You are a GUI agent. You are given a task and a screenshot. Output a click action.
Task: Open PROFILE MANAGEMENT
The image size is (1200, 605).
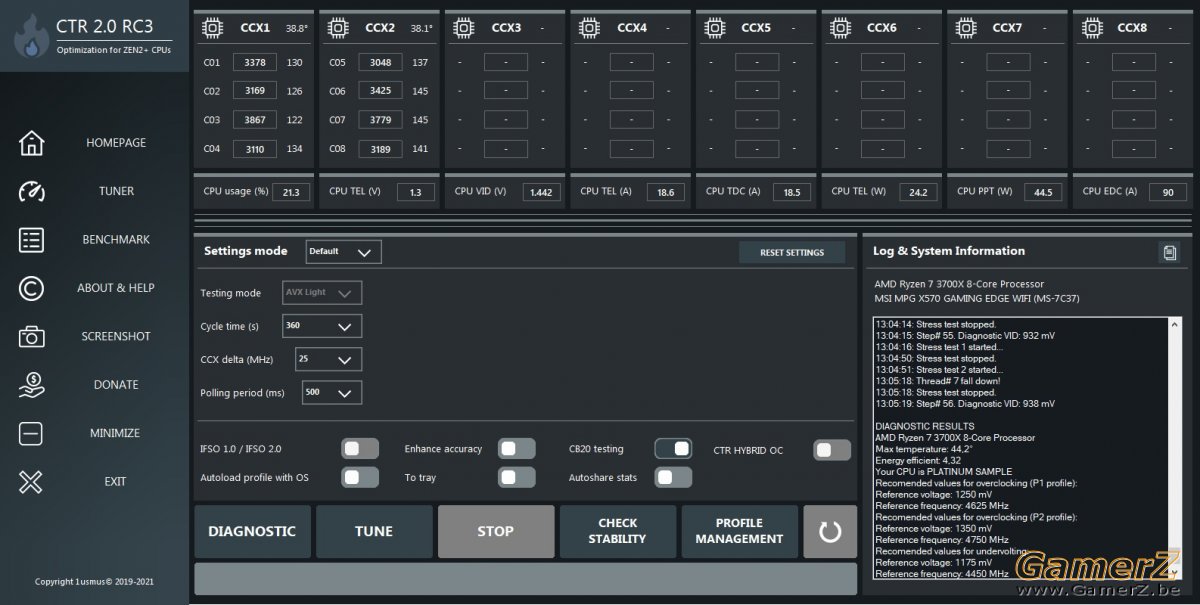click(x=739, y=531)
